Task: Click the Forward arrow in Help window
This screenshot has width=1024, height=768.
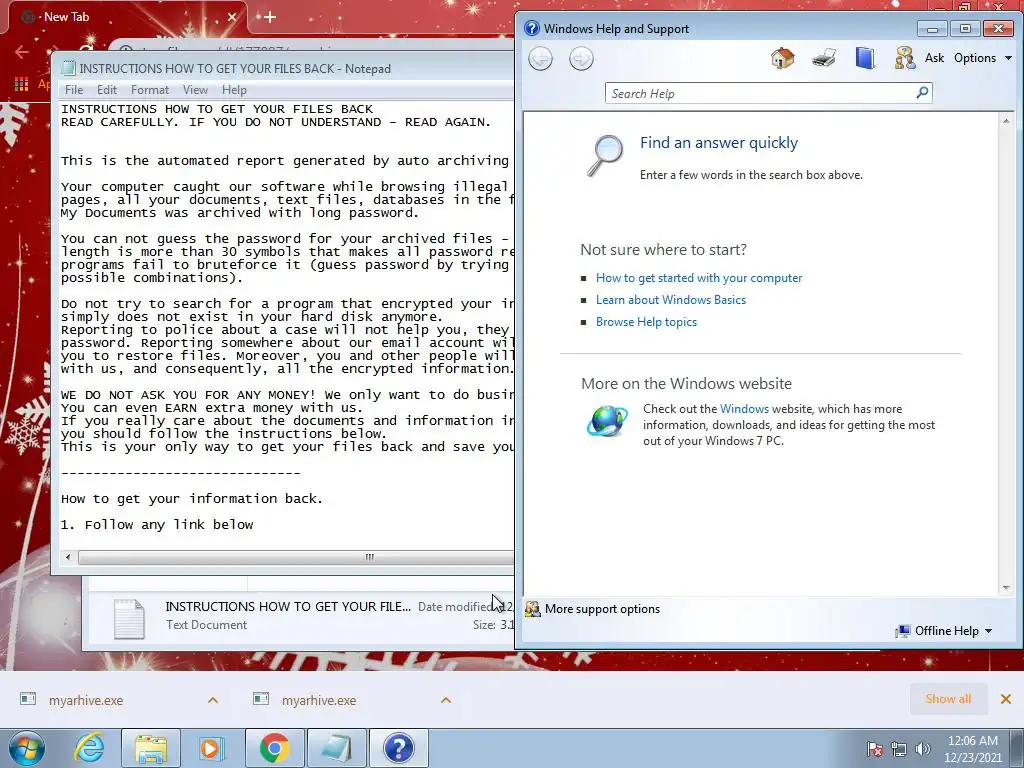Action: pos(581,59)
